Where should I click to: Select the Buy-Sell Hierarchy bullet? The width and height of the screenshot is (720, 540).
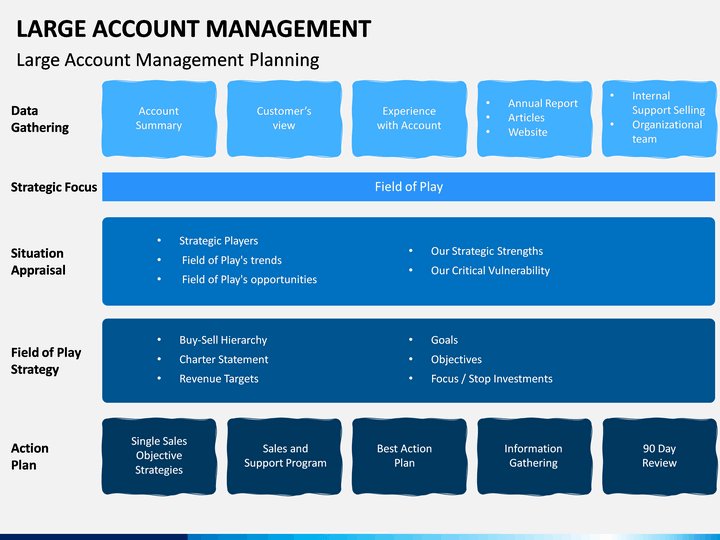pyautogui.click(x=223, y=340)
